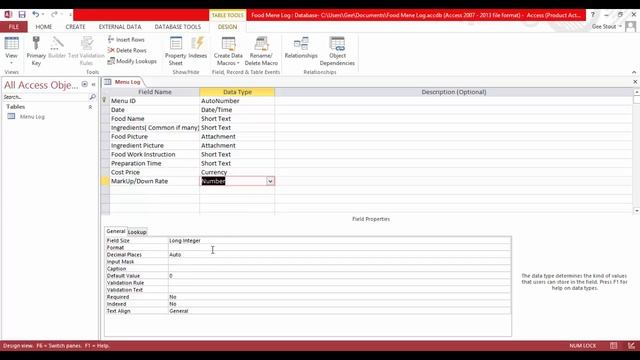Modify Lookups for the field
Viewport: 640px width, 360px height.
[132, 61]
